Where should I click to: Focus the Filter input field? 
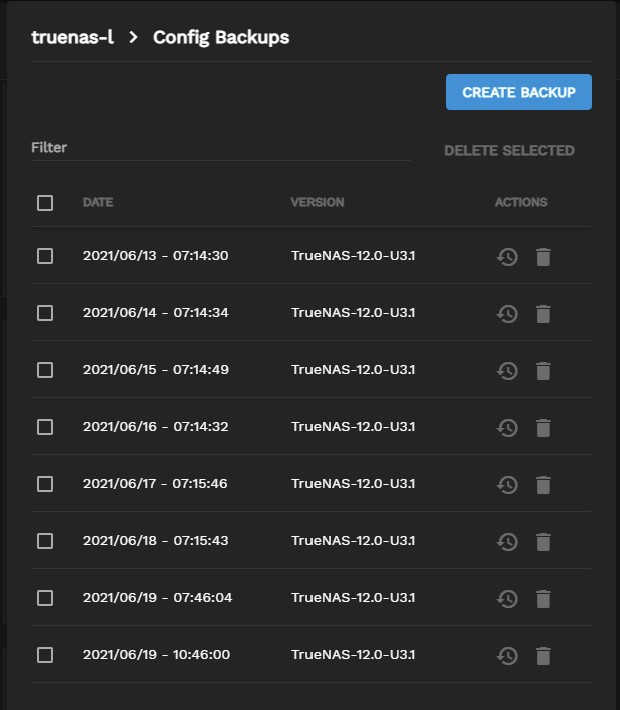tap(221, 148)
